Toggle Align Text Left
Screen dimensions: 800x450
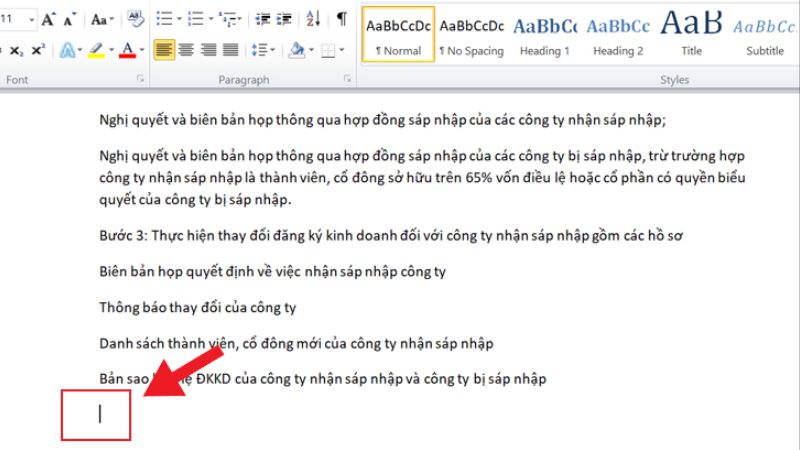164,50
